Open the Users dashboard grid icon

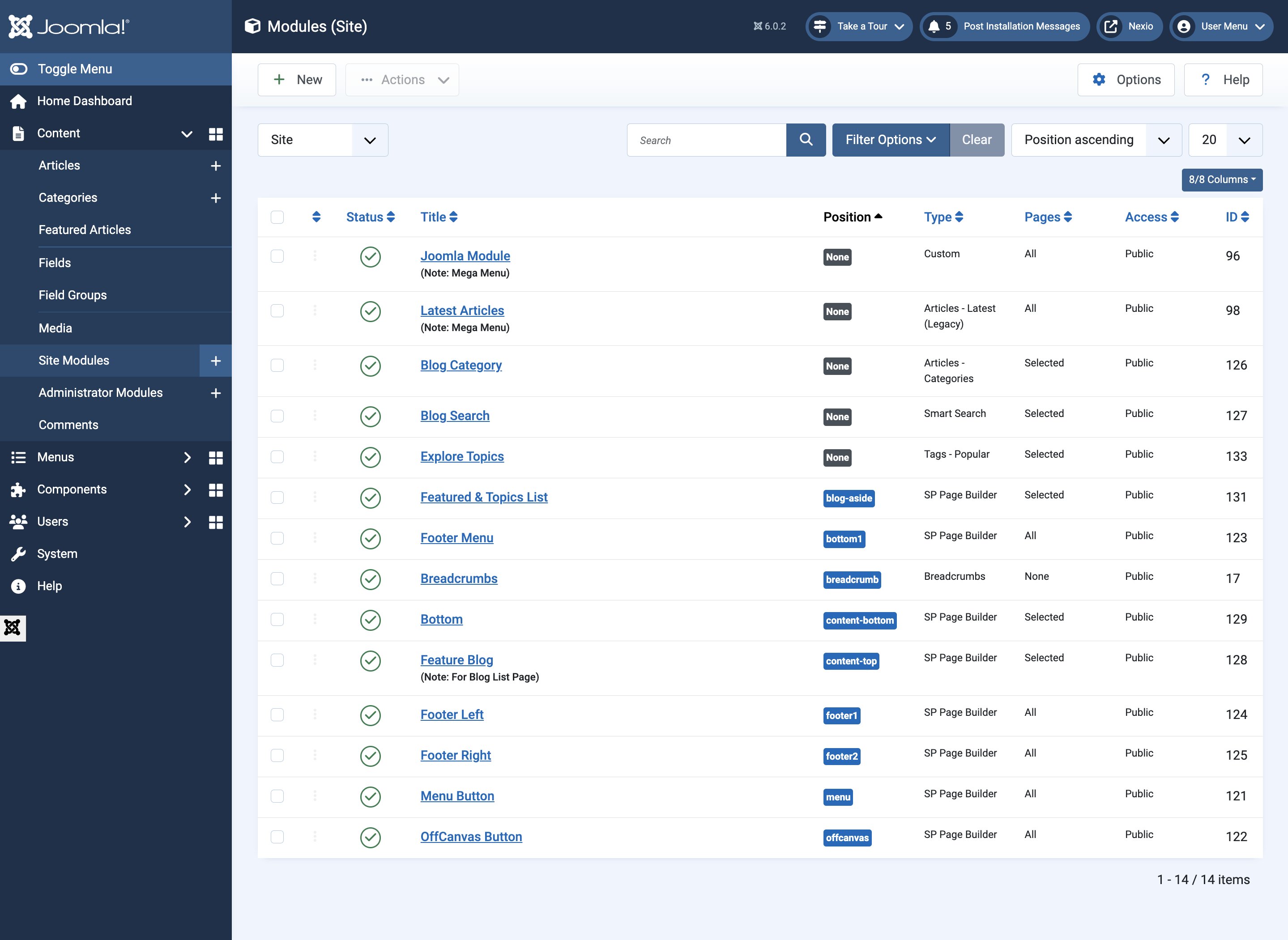[x=216, y=522]
